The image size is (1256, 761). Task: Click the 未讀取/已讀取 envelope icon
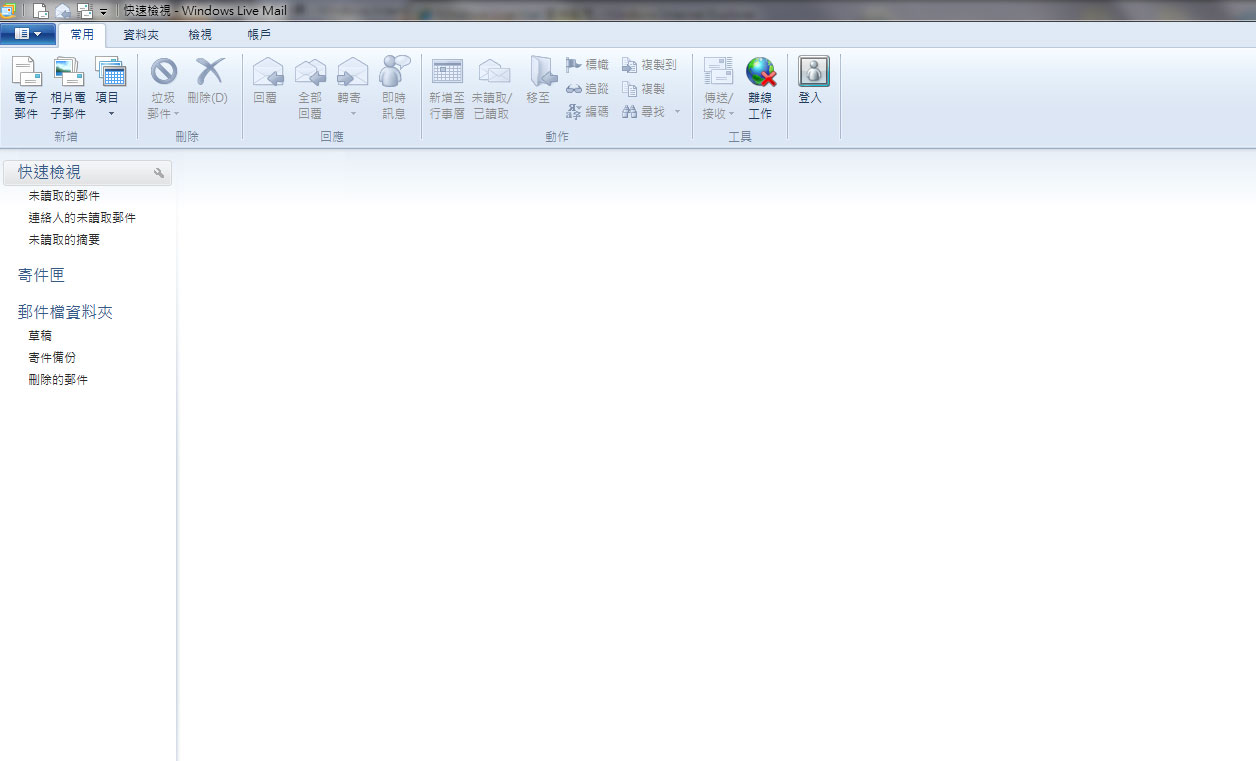(x=494, y=72)
